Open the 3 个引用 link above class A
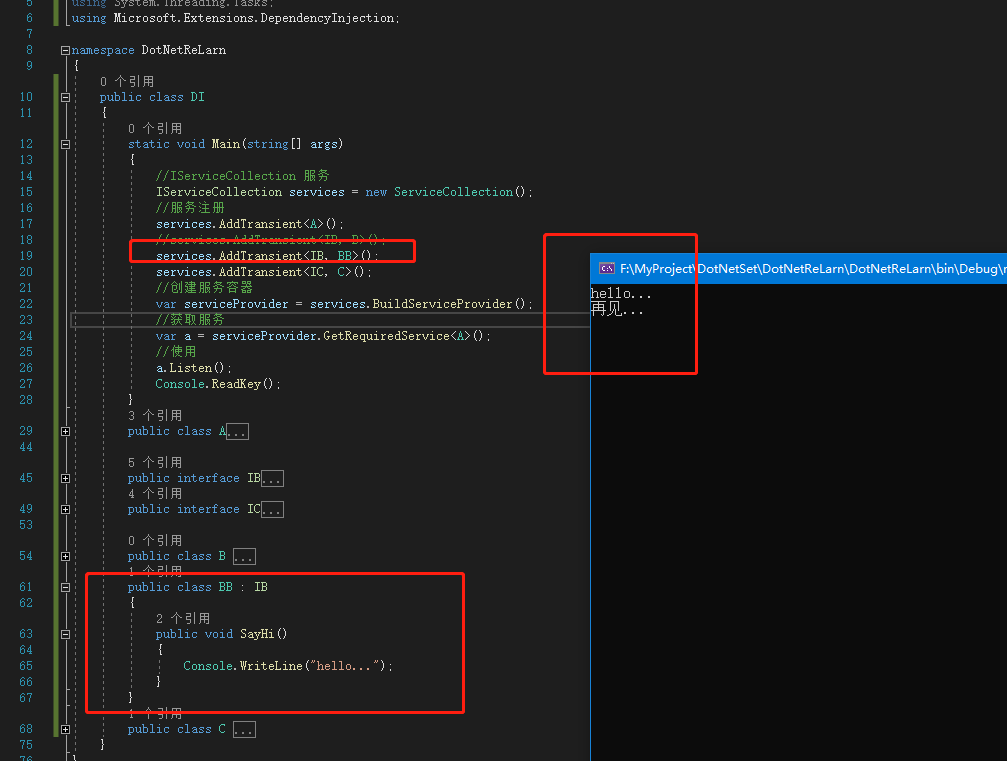This screenshot has width=1007, height=761. tap(155, 415)
